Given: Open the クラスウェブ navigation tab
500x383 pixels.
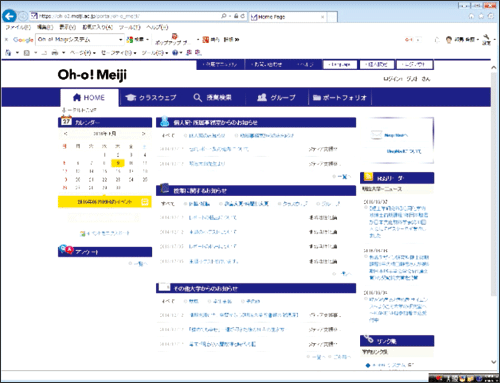Looking at the screenshot, I should click(151, 98).
